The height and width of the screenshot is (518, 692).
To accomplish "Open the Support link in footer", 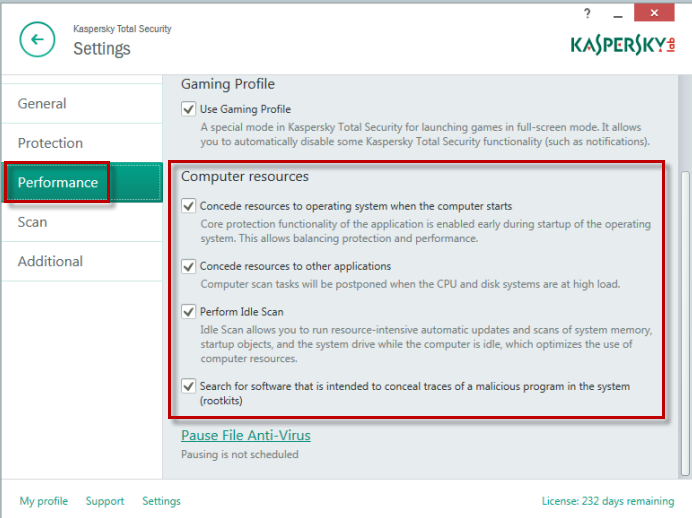I will coord(105,501).
